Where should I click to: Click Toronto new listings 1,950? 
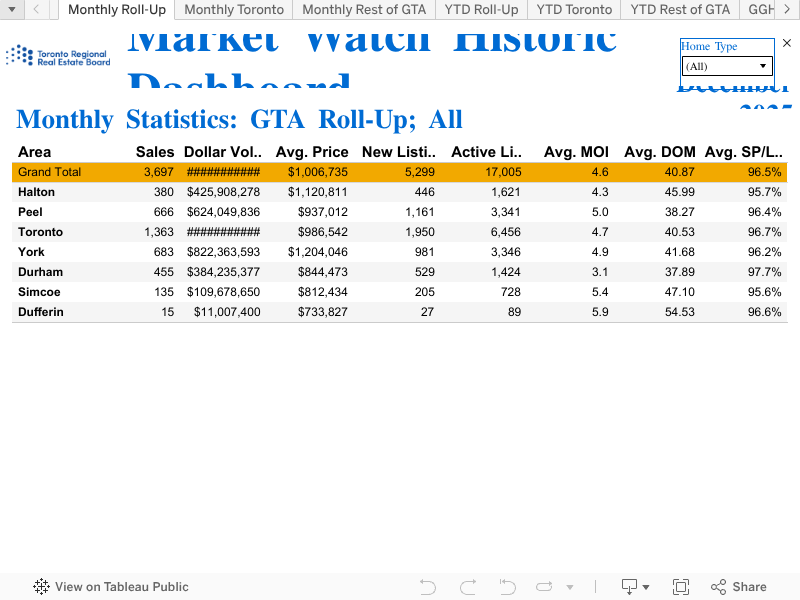420,232
